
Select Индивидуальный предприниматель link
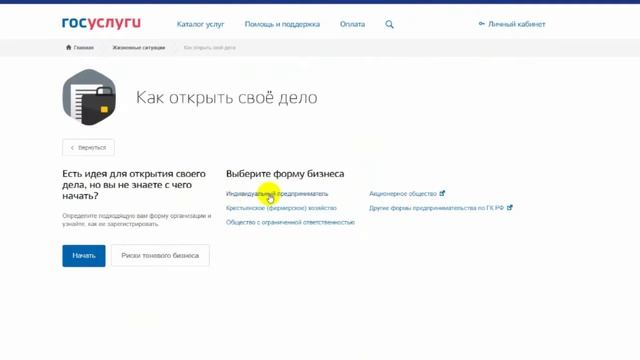pos(277,194)
